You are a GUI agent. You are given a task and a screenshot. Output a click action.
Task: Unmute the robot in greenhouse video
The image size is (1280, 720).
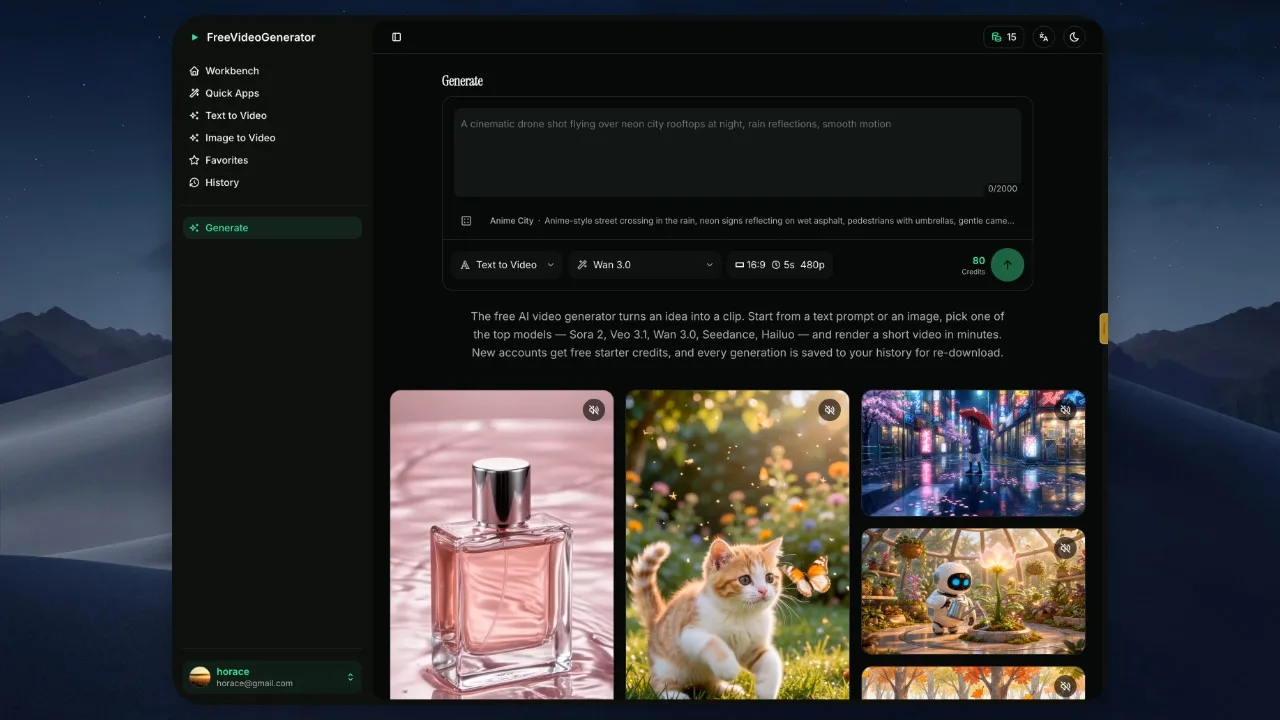point(1065,548)
